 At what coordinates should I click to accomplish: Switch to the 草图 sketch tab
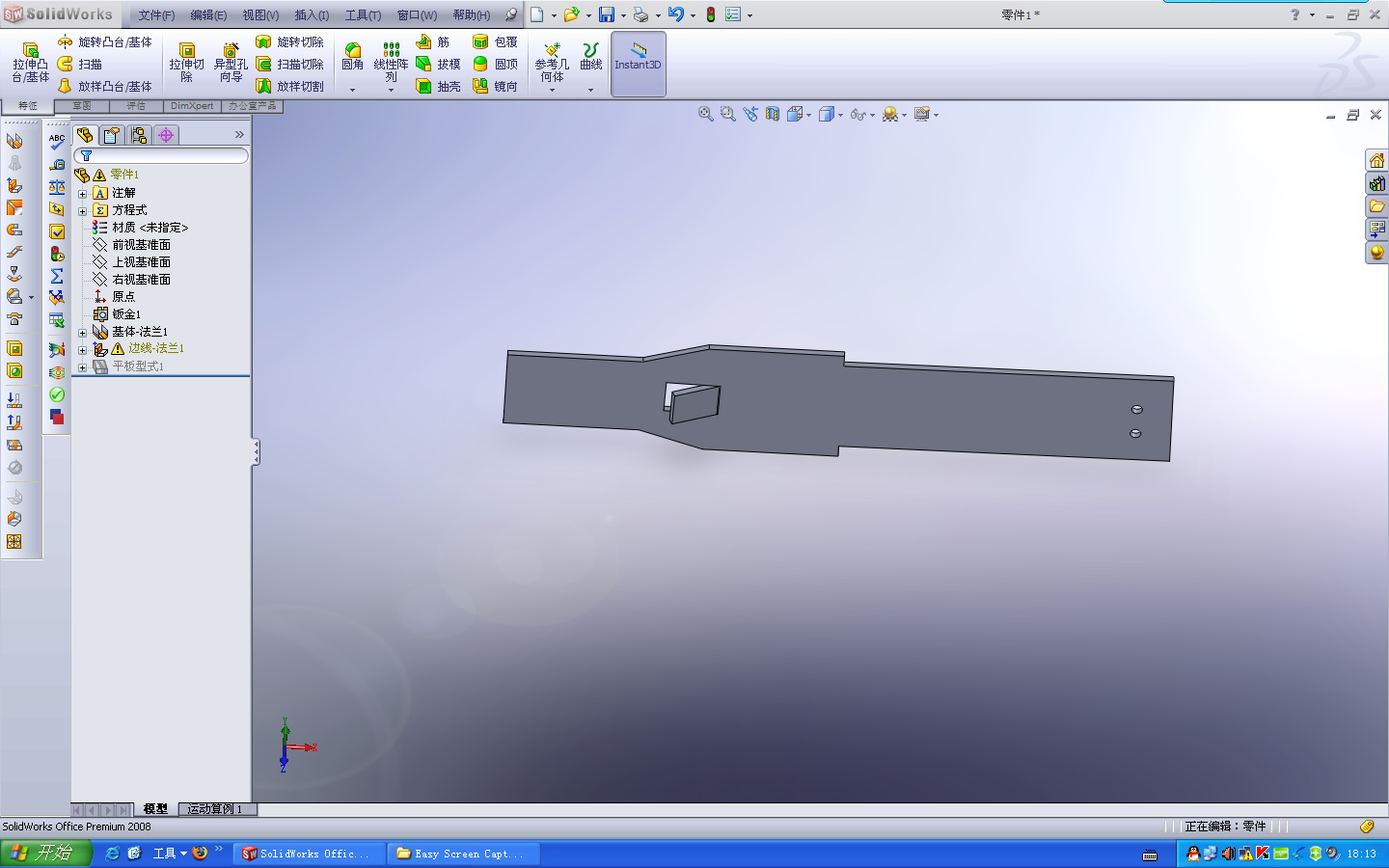tap(82, 106)
